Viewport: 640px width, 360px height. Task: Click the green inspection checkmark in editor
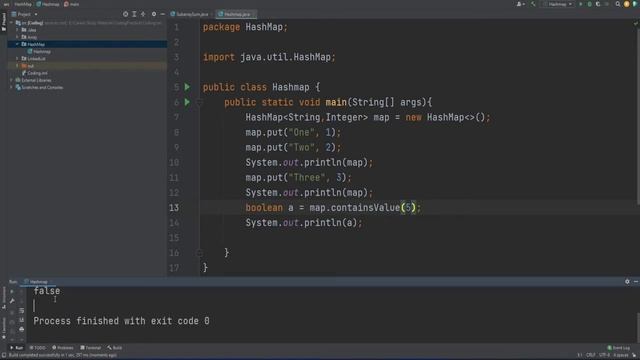pos(636,24)
